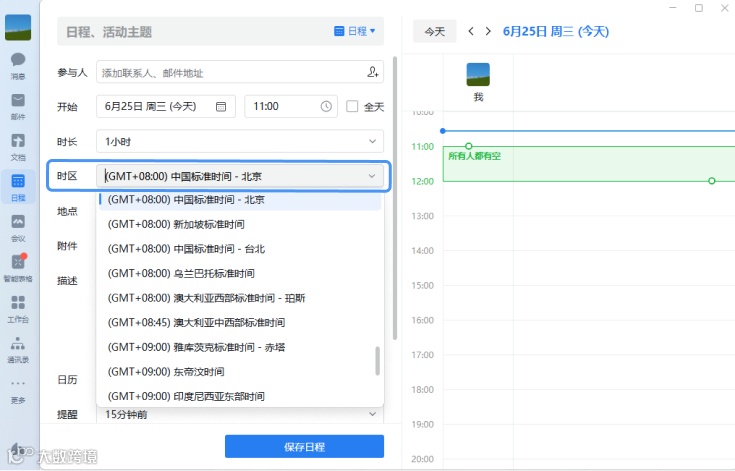This screenshot has width=735, height=471.
Task: Select (GMT+08:00) 新加坡标准时间 option
Action: [x=240, y=224]
